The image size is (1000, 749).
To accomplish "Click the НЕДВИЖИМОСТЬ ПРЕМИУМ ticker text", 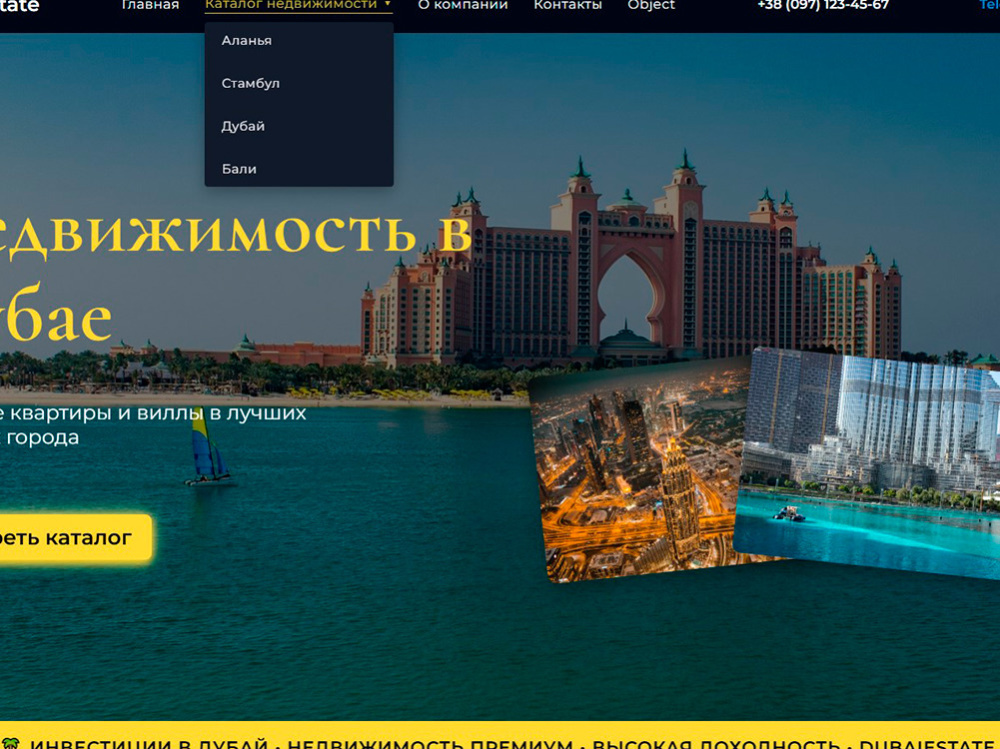I will [x=430, y=745].
